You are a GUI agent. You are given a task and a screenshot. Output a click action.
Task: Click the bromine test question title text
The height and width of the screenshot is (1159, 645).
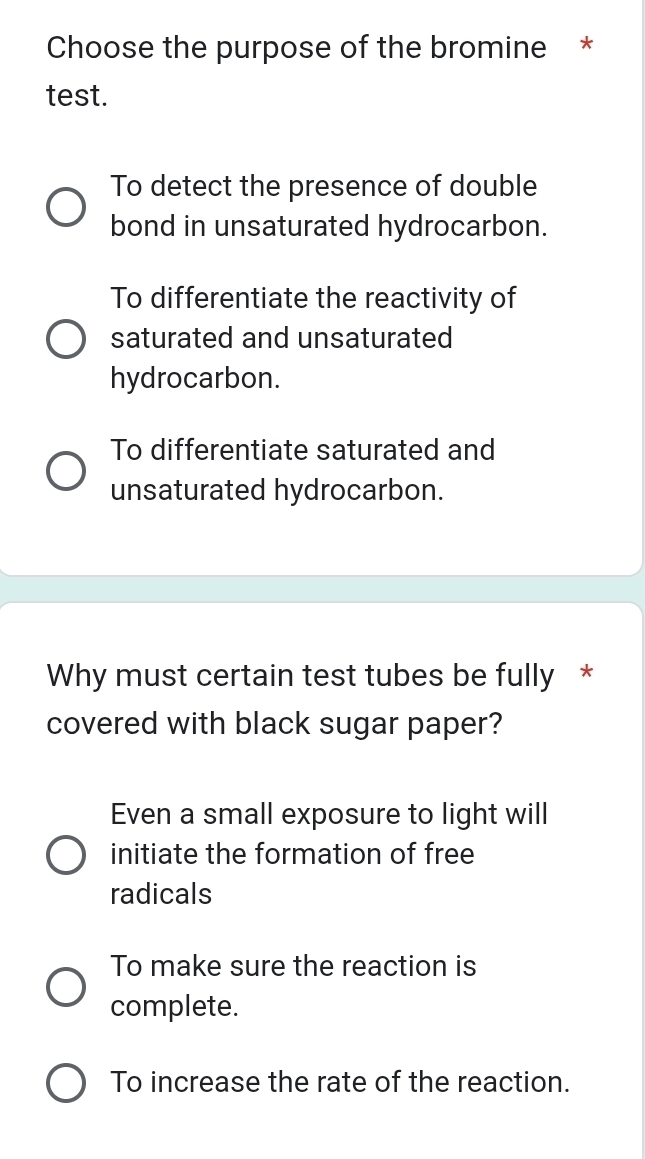[295, 47]
